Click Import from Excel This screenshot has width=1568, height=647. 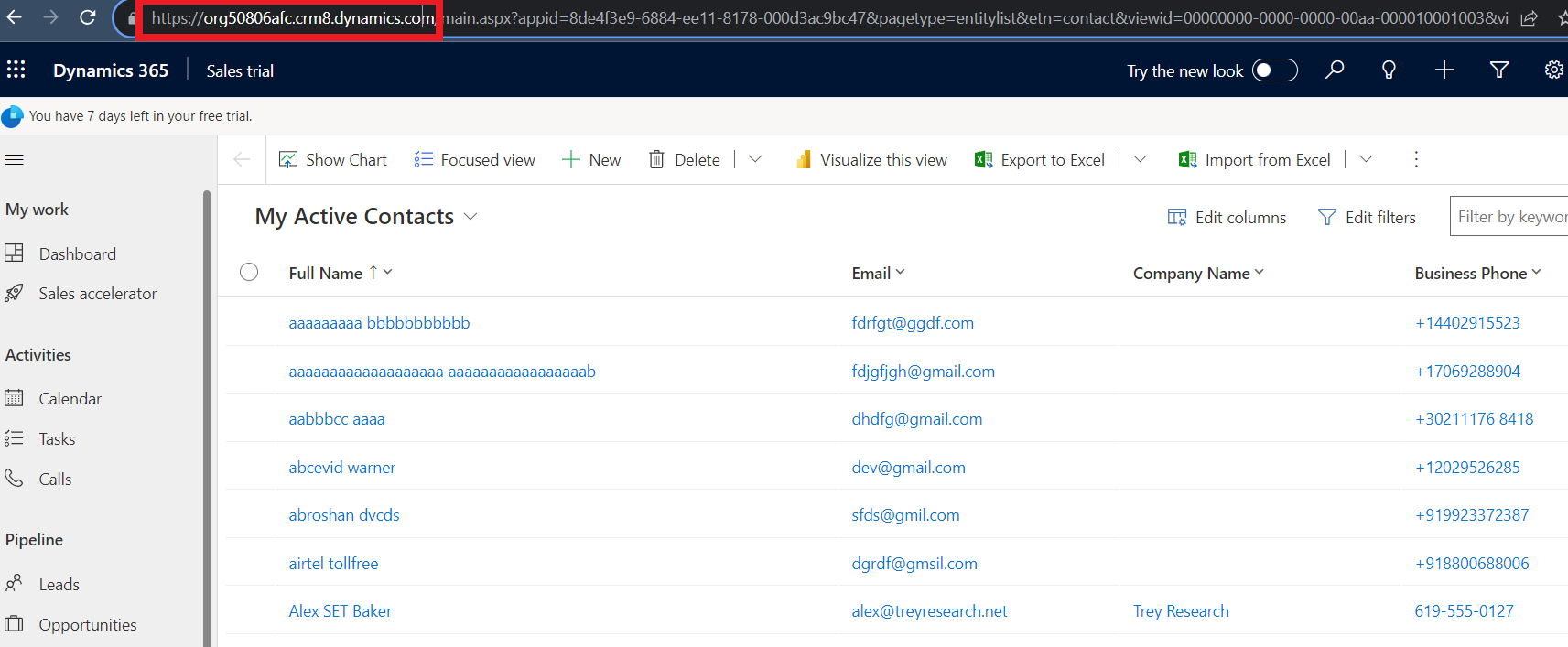(x=1255, y=159)
